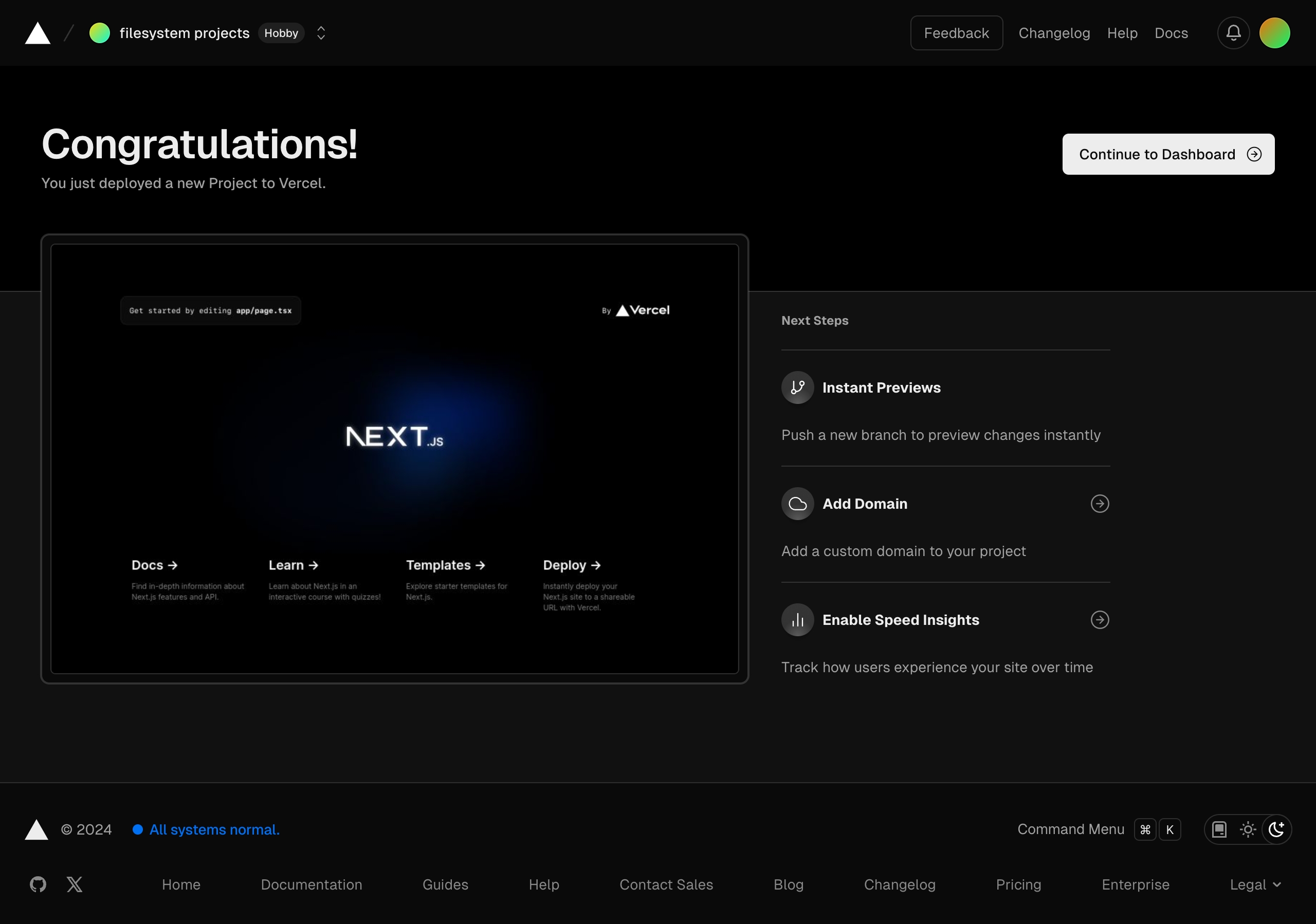This screenshot has width=1316, height=924.
Task: Open Enterprise in the footer
Action: point(1136,884)
